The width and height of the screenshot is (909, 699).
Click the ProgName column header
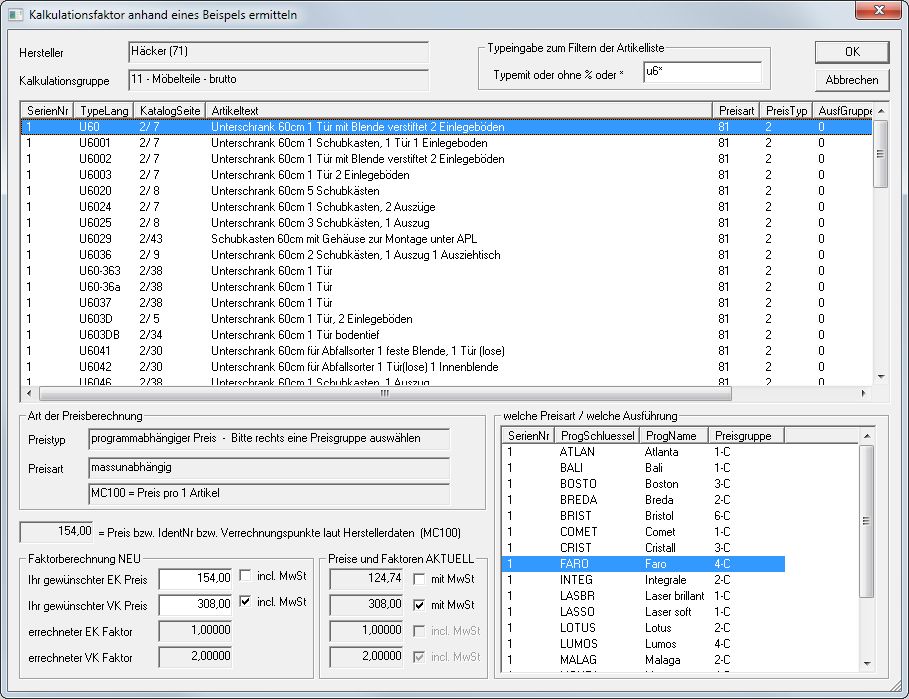tap(674, 435)
